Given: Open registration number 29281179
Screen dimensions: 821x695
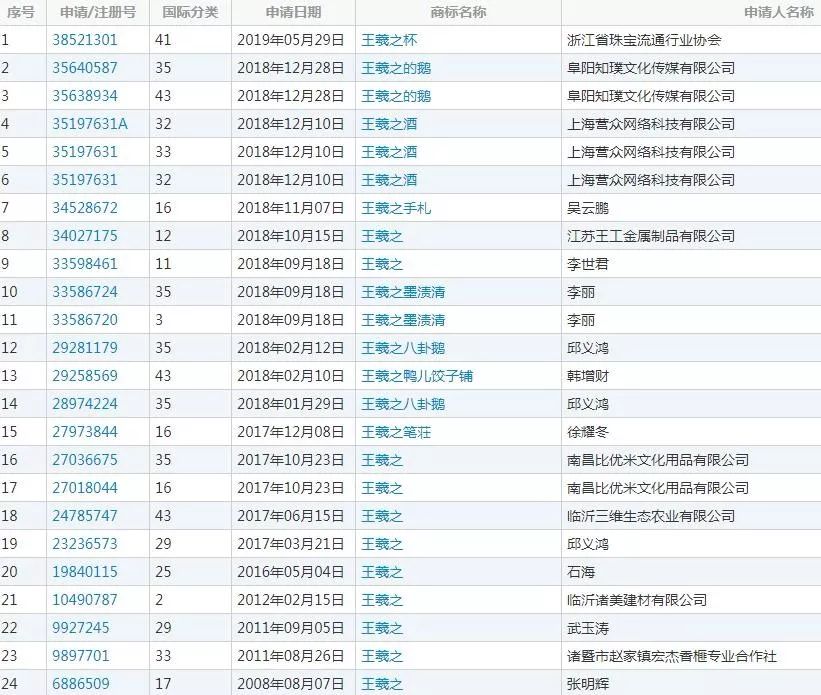Looking at the screenshot, I should coord(85,348).
